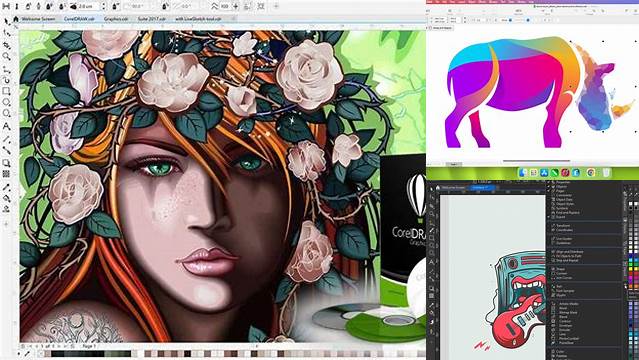Select the Connector tool in main toolbox
639x360 pixels.
[7, 151]
